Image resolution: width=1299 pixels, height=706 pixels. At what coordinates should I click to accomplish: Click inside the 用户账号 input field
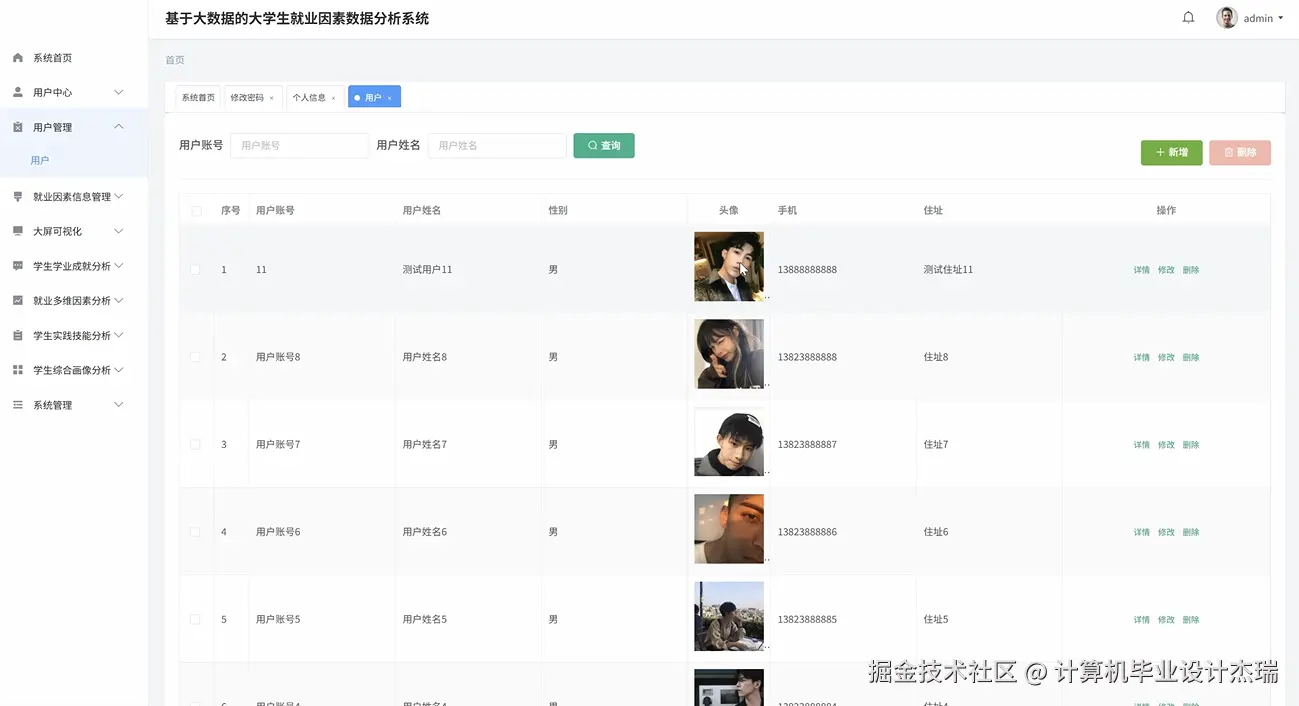[x=299, y=145]
